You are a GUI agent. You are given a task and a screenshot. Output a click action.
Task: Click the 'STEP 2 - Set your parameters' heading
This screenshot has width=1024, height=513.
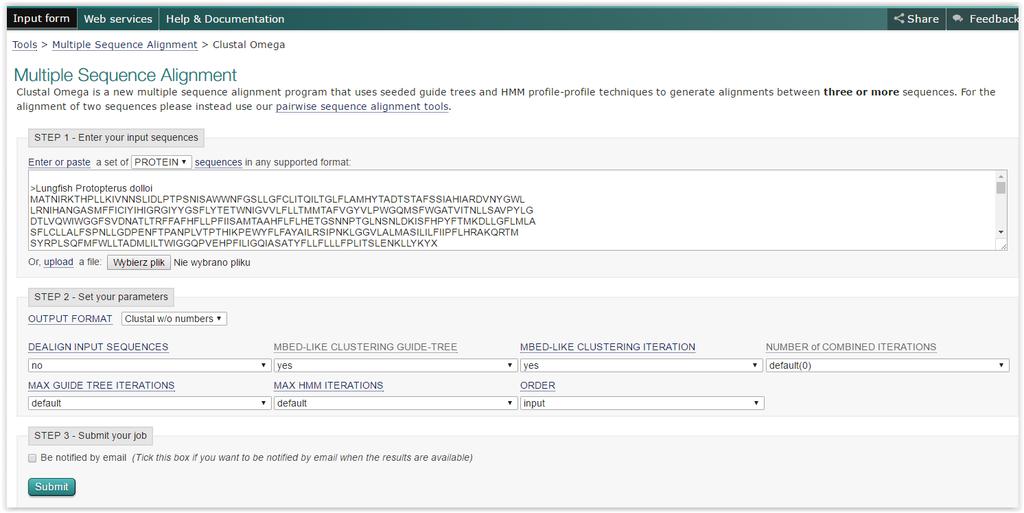pyautogui.click(x=101, y=296)
